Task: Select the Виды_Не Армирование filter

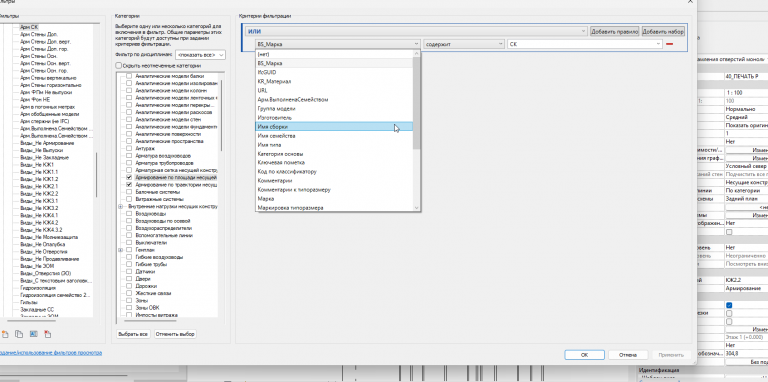Action: 47,143
